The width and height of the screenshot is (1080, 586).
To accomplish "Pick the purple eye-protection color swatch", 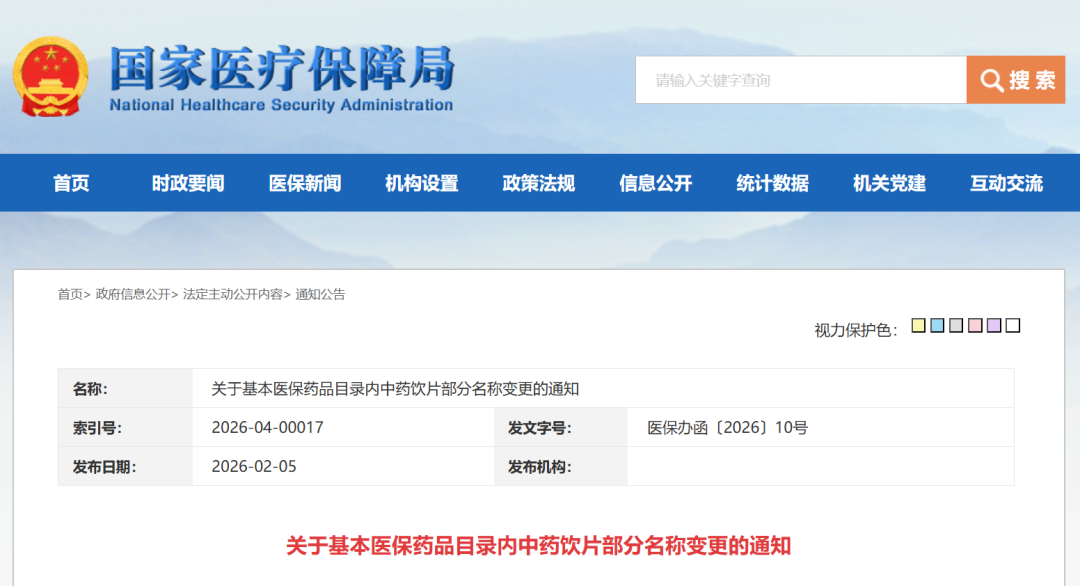I will pyautogui.click(x=994, y=326).
